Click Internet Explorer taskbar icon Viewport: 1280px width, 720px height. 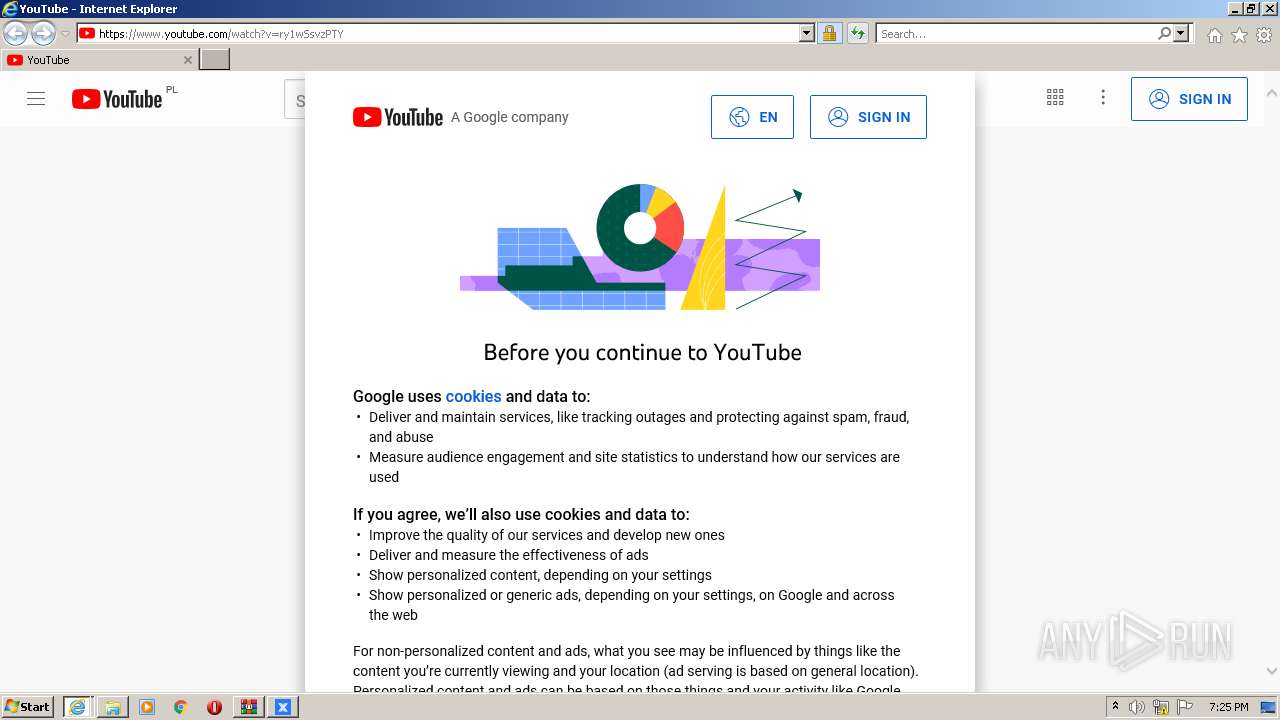tap(77, 707)
